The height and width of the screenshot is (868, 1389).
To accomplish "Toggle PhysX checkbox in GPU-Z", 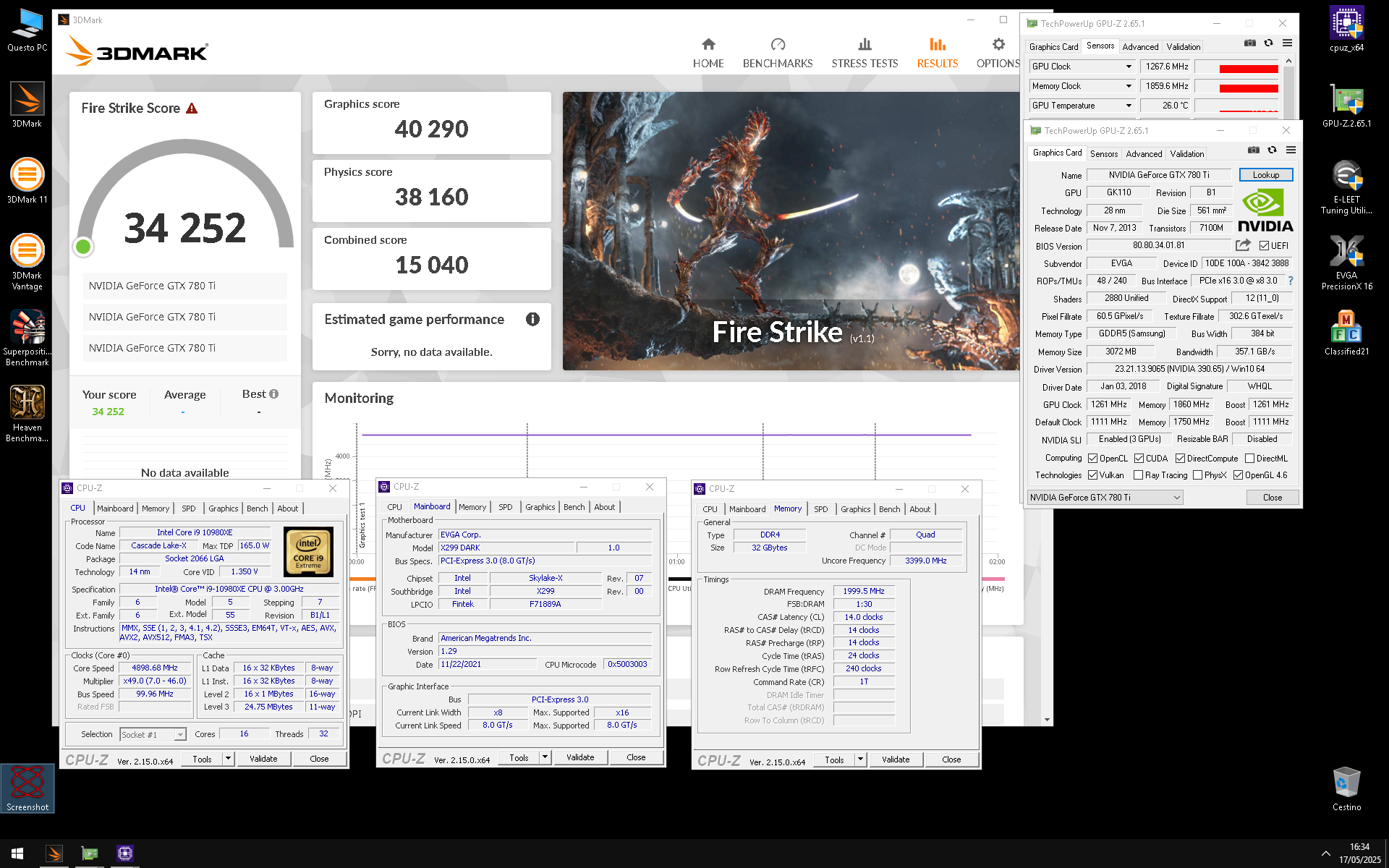I will click(x=1197, y=475).
